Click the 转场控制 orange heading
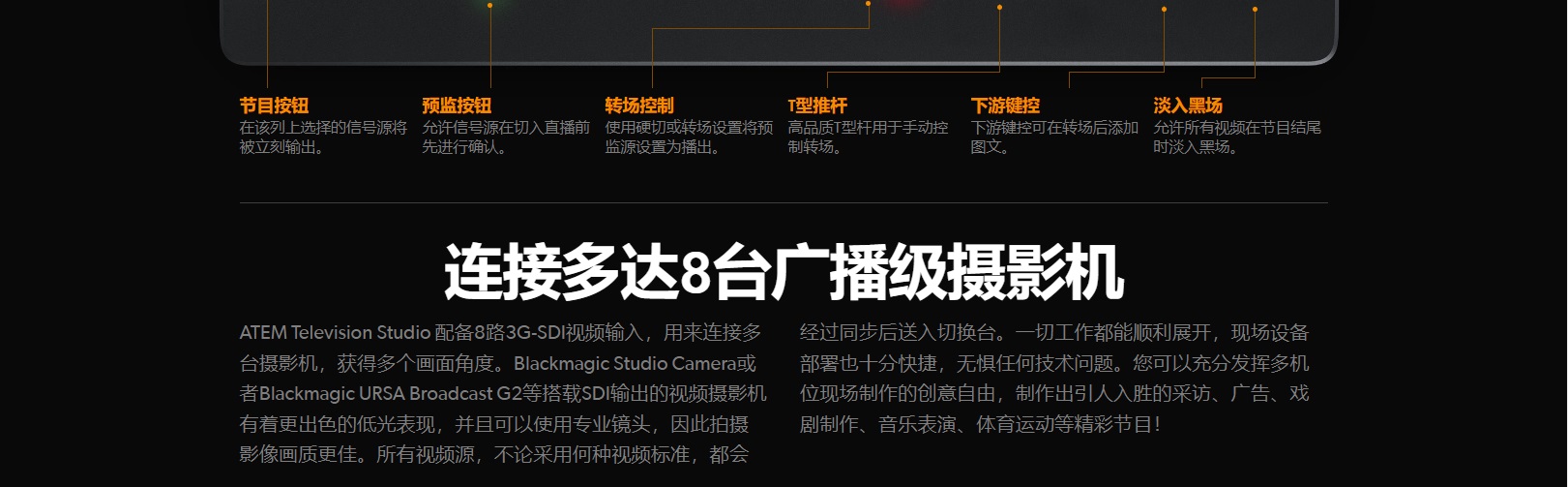The image size is (1568, 487). [639, 106]
